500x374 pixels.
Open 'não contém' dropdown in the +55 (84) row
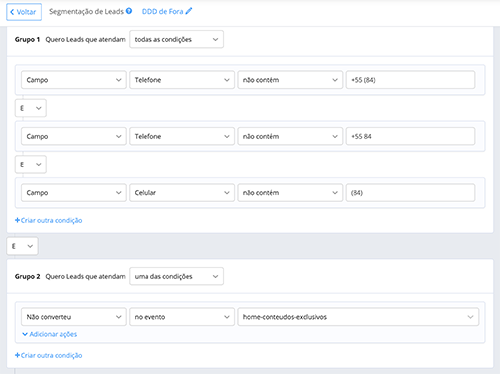(290, 80)
